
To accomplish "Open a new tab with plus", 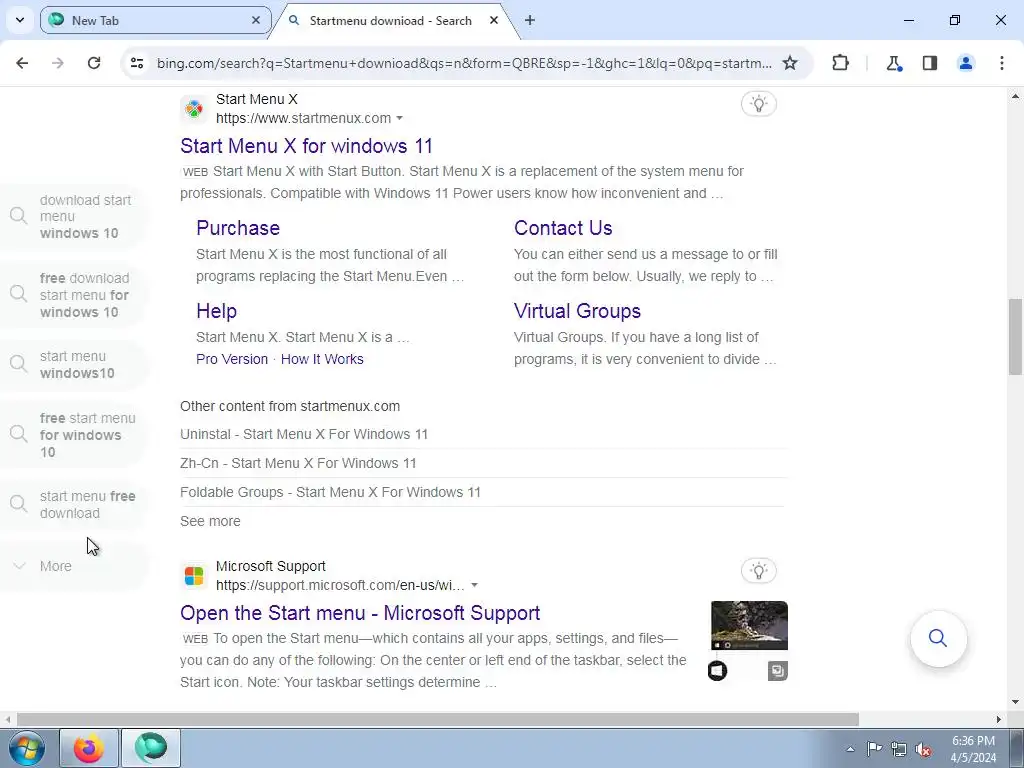I will 530,20.
